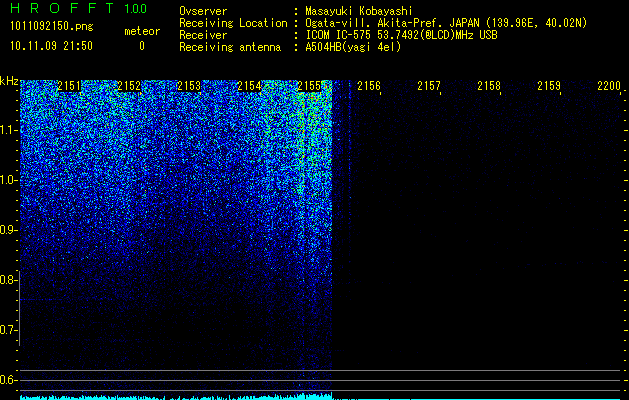Click the 0.6 frequency axis label
Screen dimensions: 629x400
(x=9, y=380)
